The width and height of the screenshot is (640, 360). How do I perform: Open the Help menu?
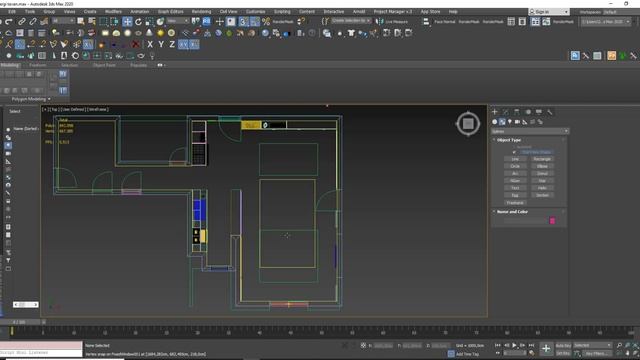(x=453, y=11)
